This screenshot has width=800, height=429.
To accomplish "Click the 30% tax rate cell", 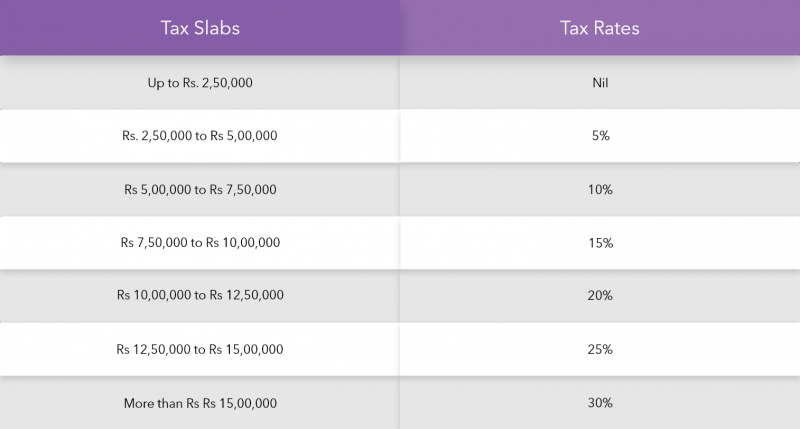I will (x=600, y=403).
